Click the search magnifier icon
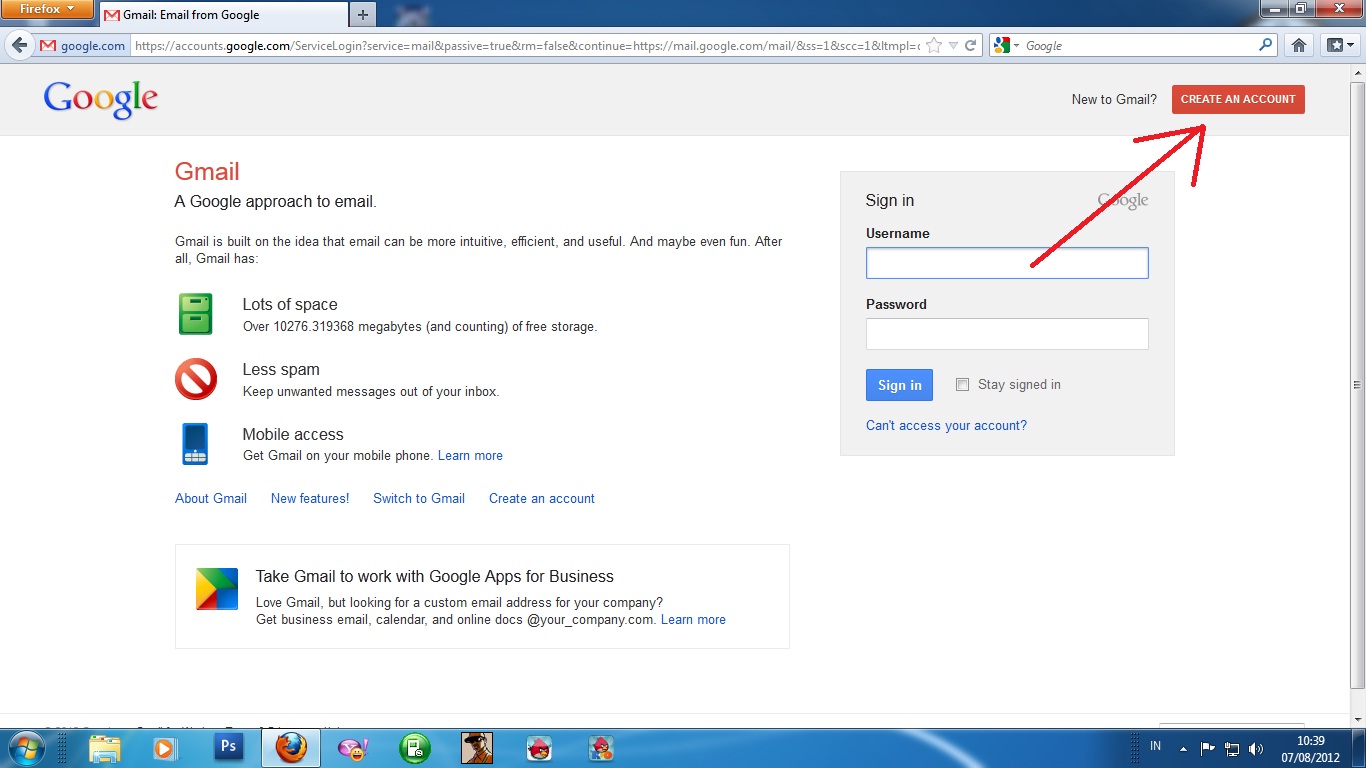The height and width of the screenshot is (768, 1366). 1266,45
